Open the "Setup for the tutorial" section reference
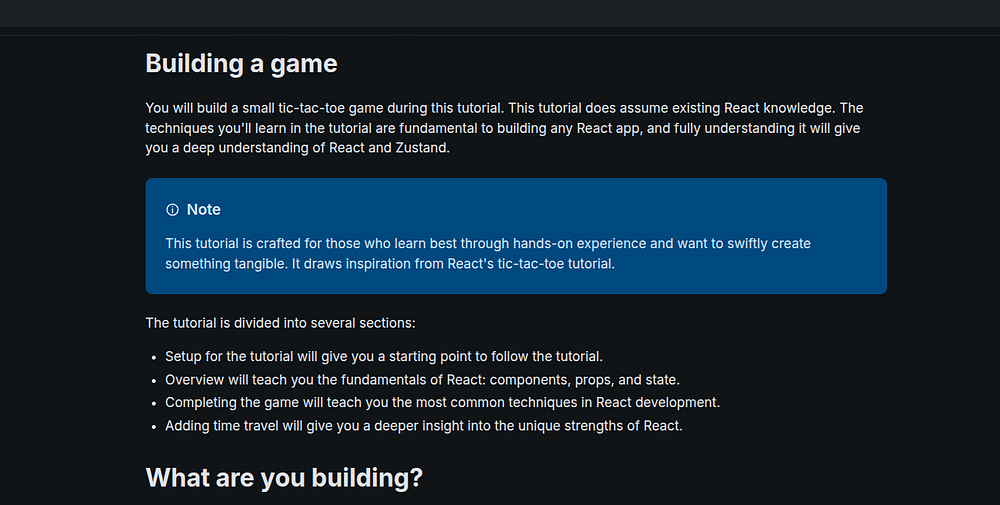The width and height of the screenshot is (1000, 505). [x=229, y=357]
